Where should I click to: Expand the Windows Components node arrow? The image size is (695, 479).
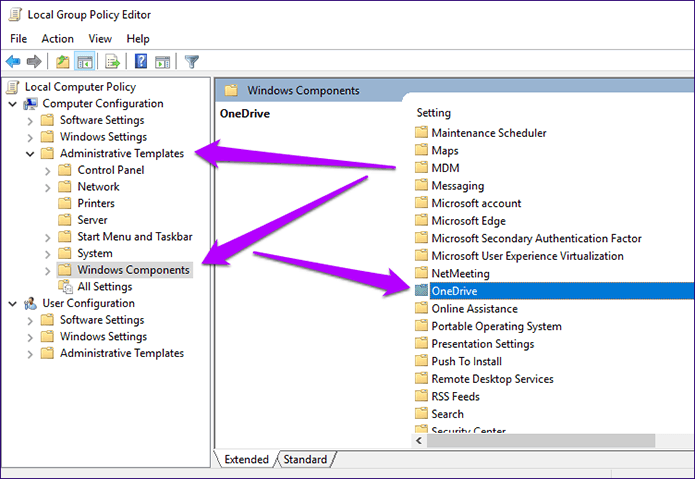[47, 271]
